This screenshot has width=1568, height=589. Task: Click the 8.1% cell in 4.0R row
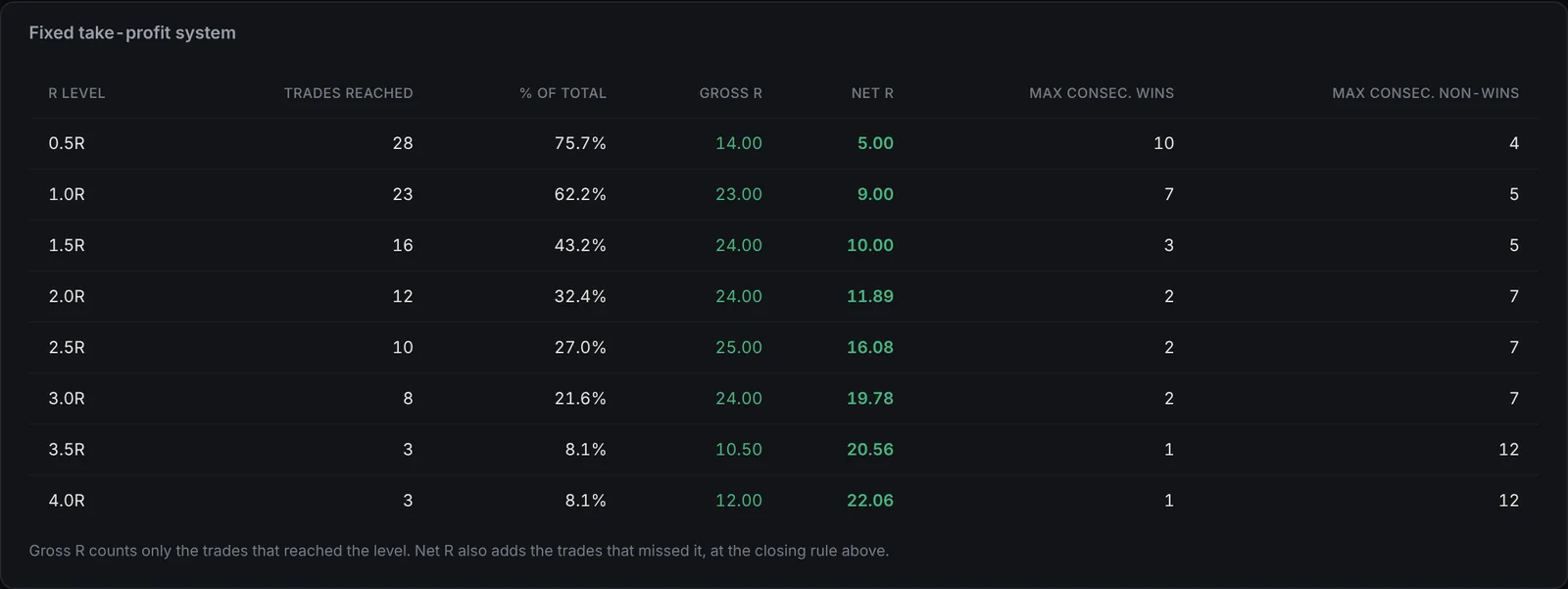[585, 500]
